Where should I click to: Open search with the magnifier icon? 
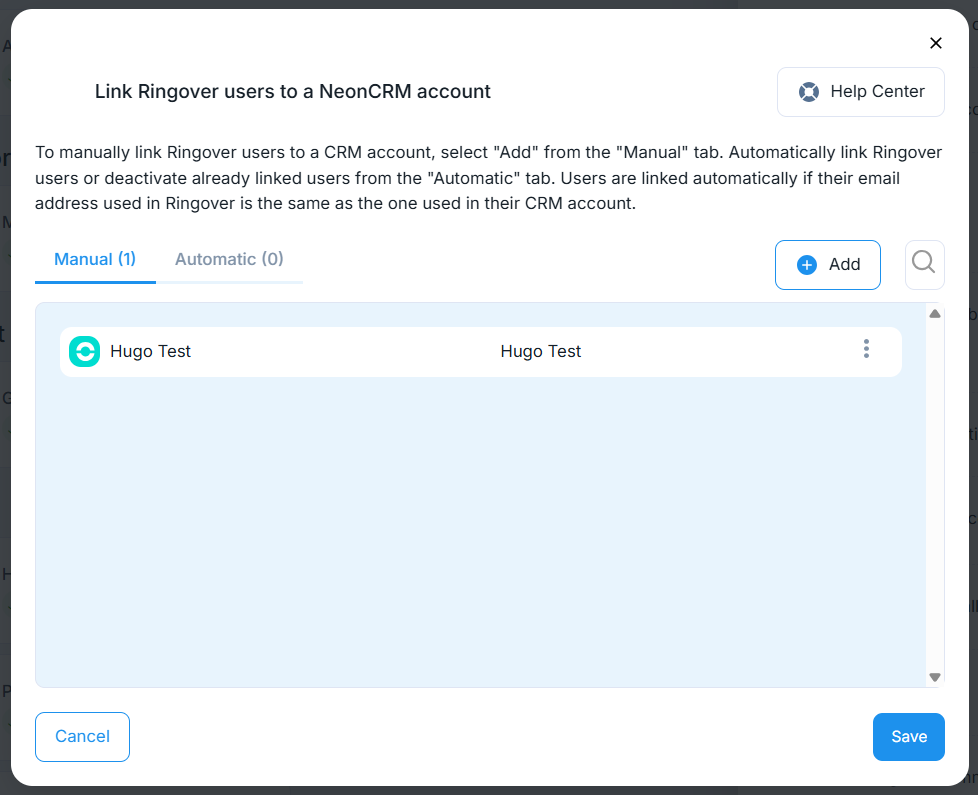click(924, 263)
